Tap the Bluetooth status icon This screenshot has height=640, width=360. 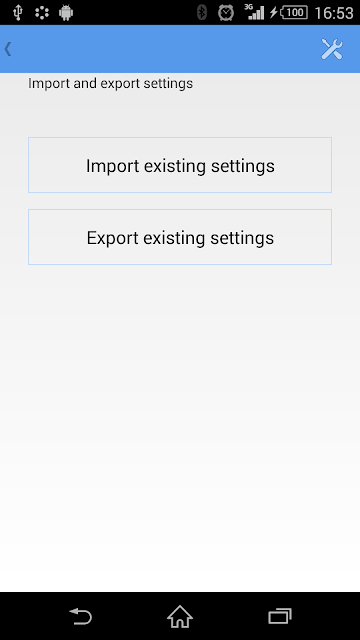point(202,13)
